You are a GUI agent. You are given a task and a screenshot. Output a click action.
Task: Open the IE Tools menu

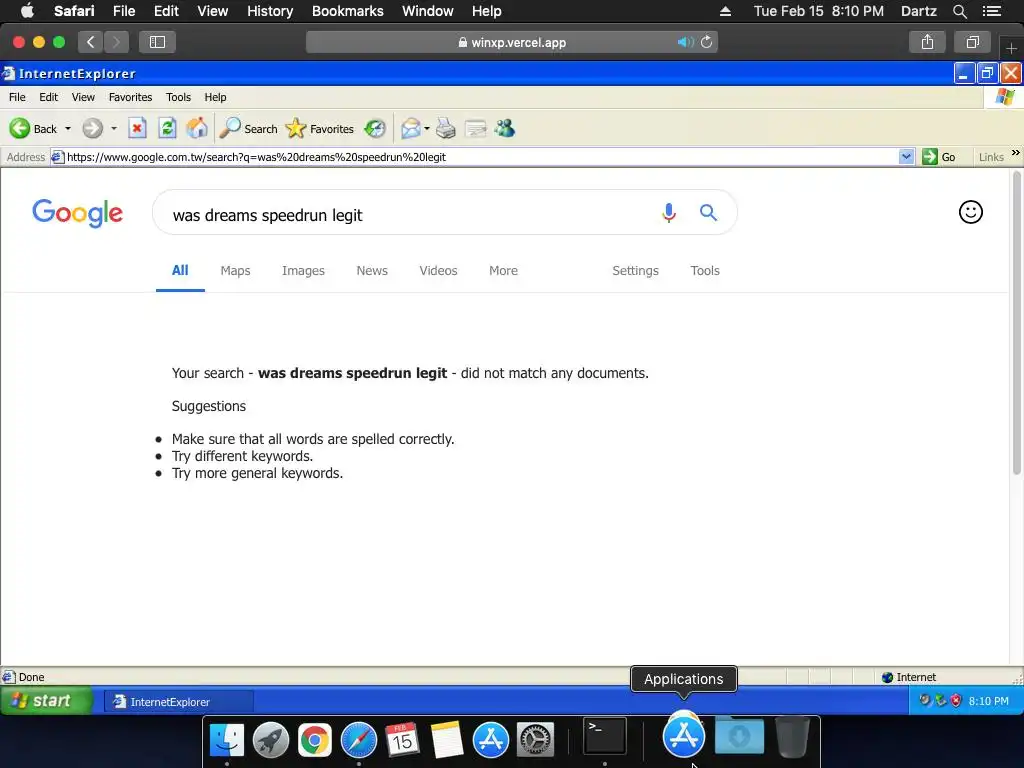178,97
